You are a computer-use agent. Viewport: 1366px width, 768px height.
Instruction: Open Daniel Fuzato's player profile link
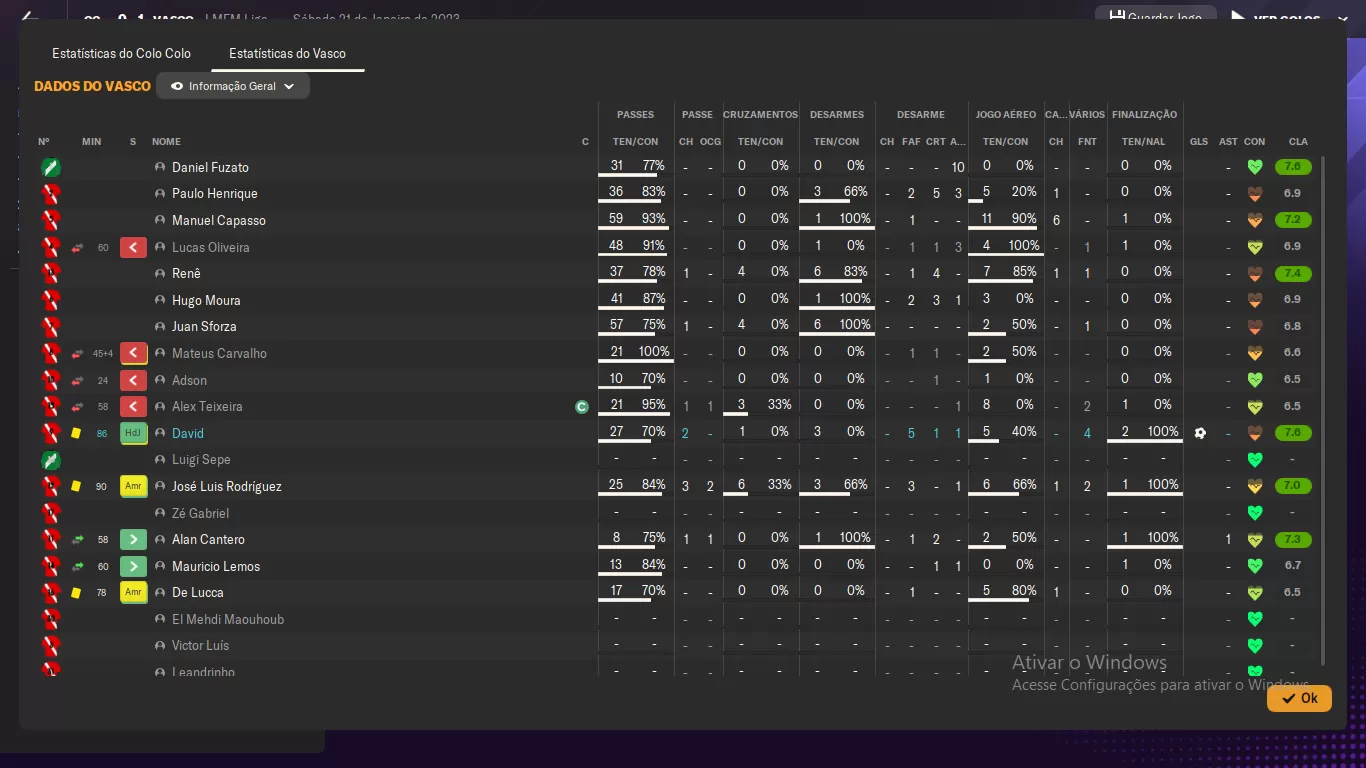pos(210,167)
